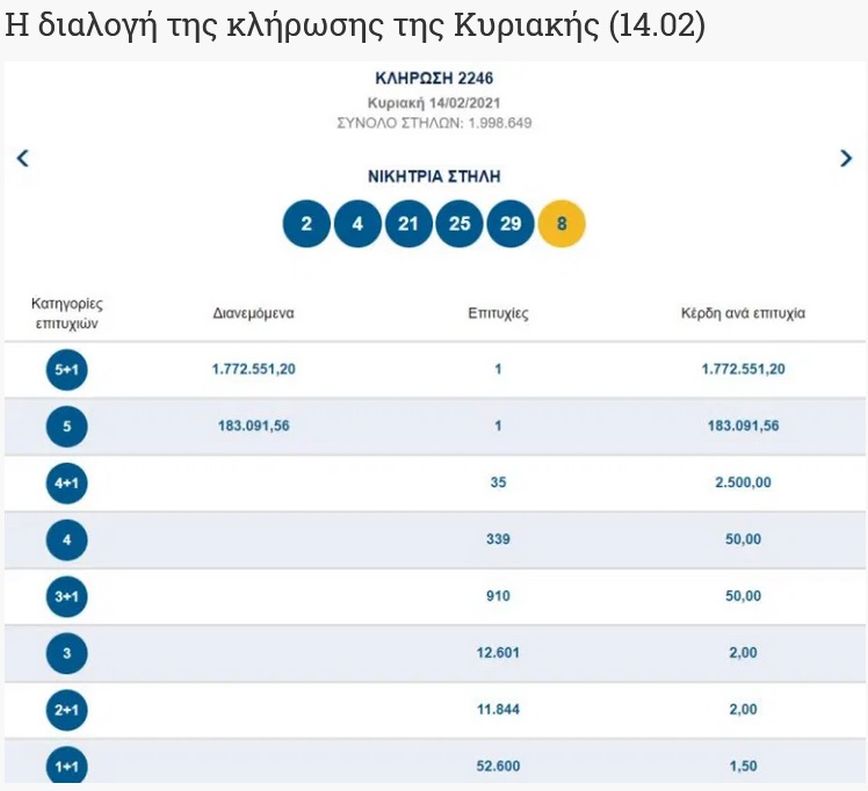Click the Κέρδη ανά επιτυχία column header
Viewport: 868px width, 791px height.
tap(743, 313)
